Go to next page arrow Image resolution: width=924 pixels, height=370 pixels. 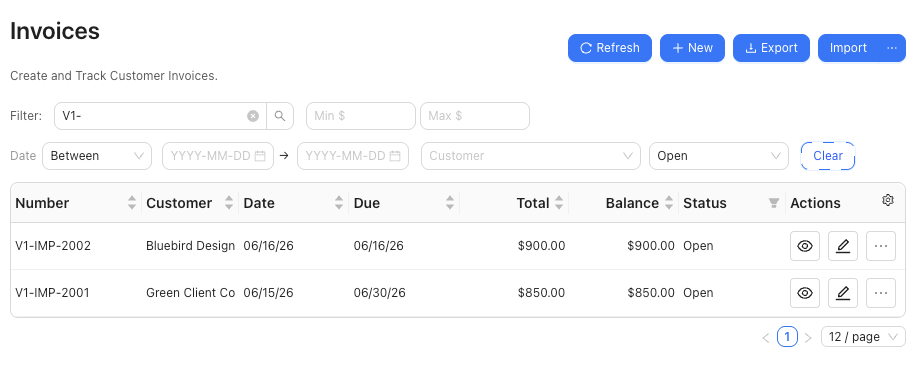pyautogui.click(x=808, y=338)
